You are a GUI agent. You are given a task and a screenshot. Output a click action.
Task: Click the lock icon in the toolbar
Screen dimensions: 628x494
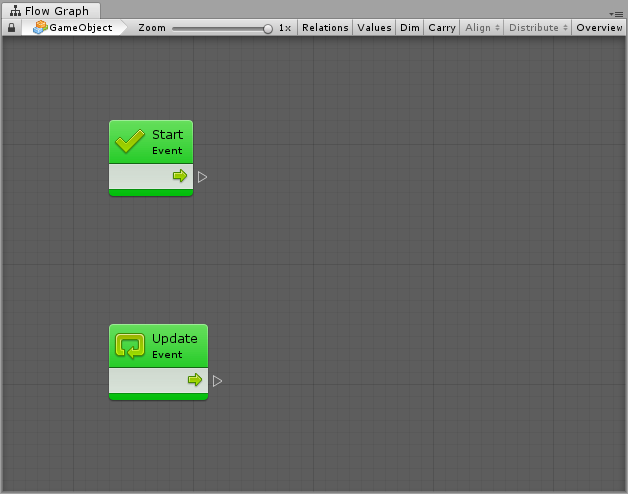(11, 28)
